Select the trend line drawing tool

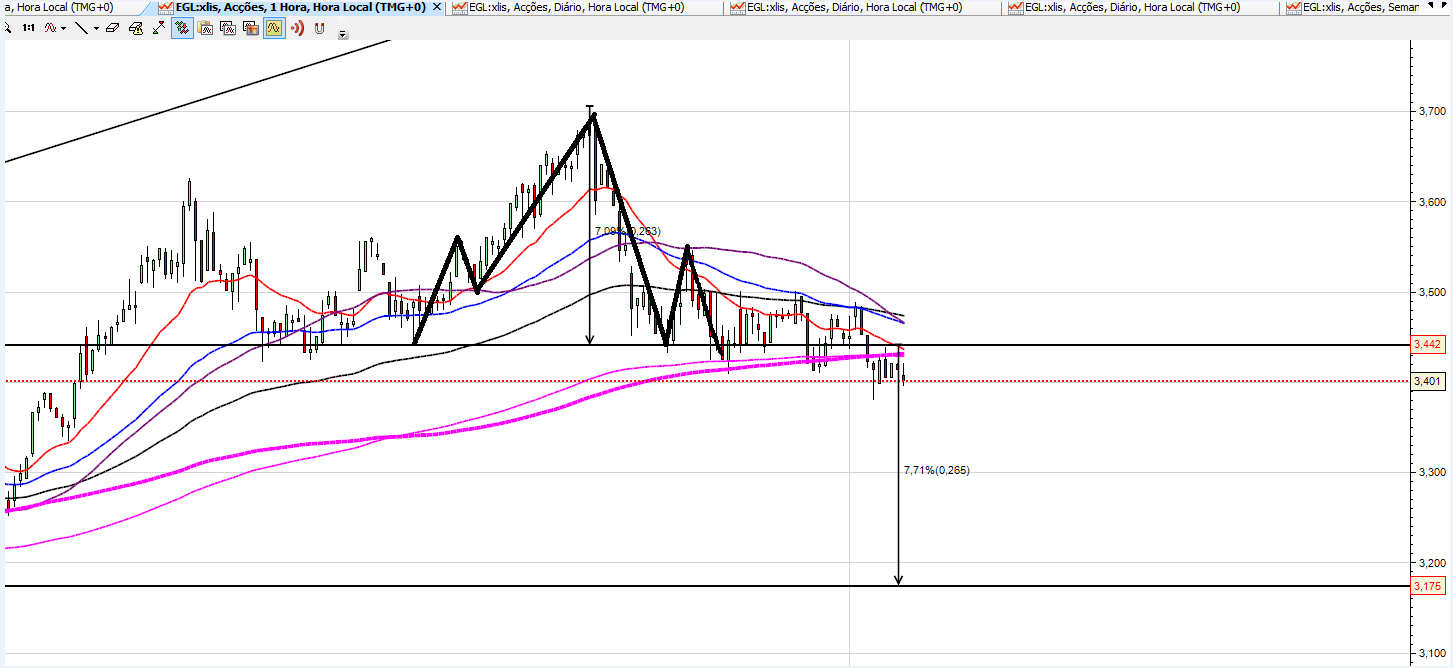(x=82, y=28)
